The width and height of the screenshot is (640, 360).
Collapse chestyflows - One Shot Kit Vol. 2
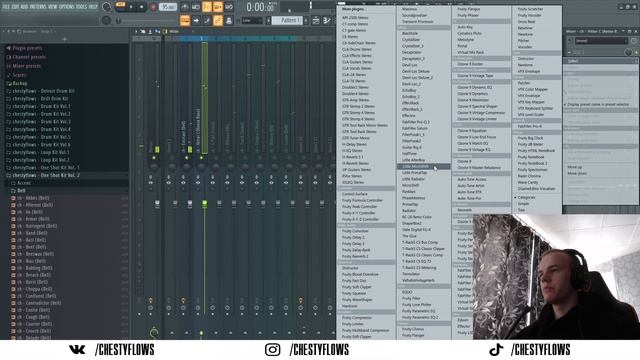coord(46,176)
